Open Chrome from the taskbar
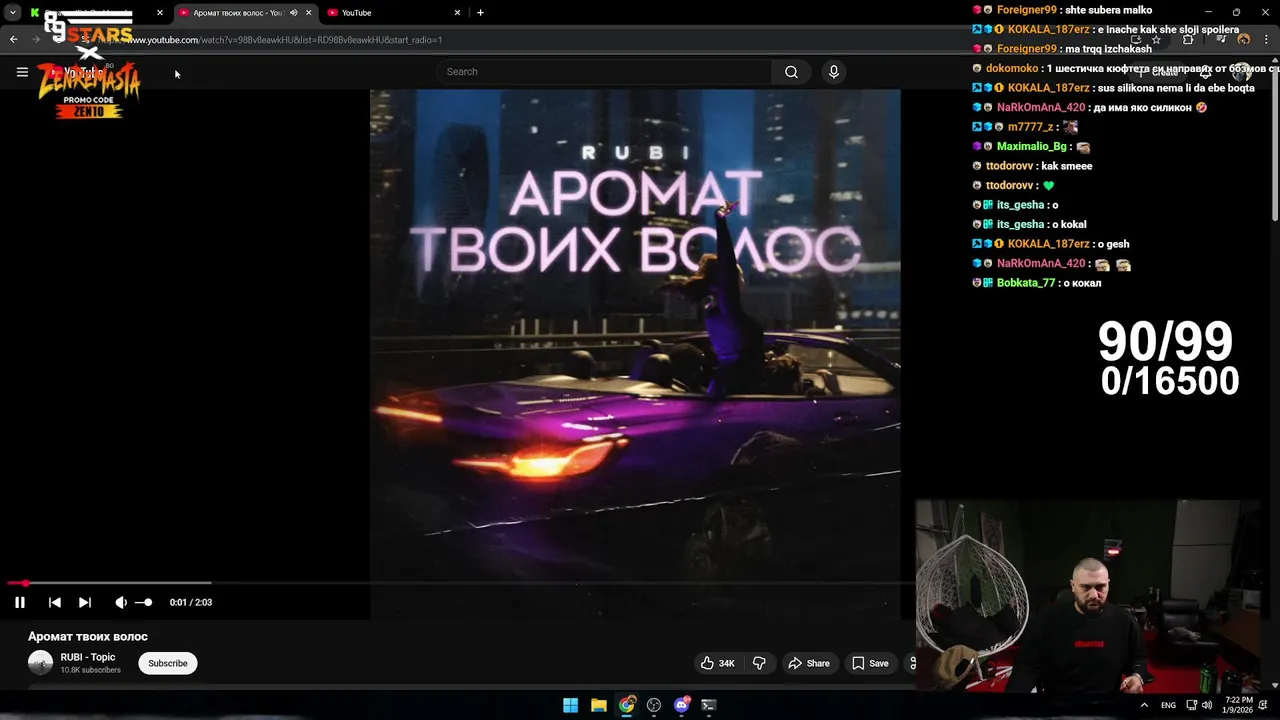The image size is (1280, 720). 626,705
